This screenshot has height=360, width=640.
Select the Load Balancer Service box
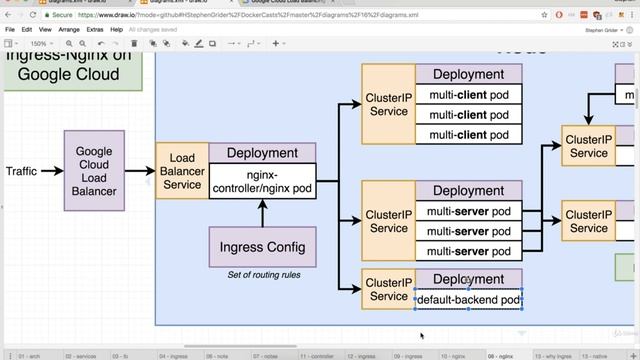coord(182,171)
